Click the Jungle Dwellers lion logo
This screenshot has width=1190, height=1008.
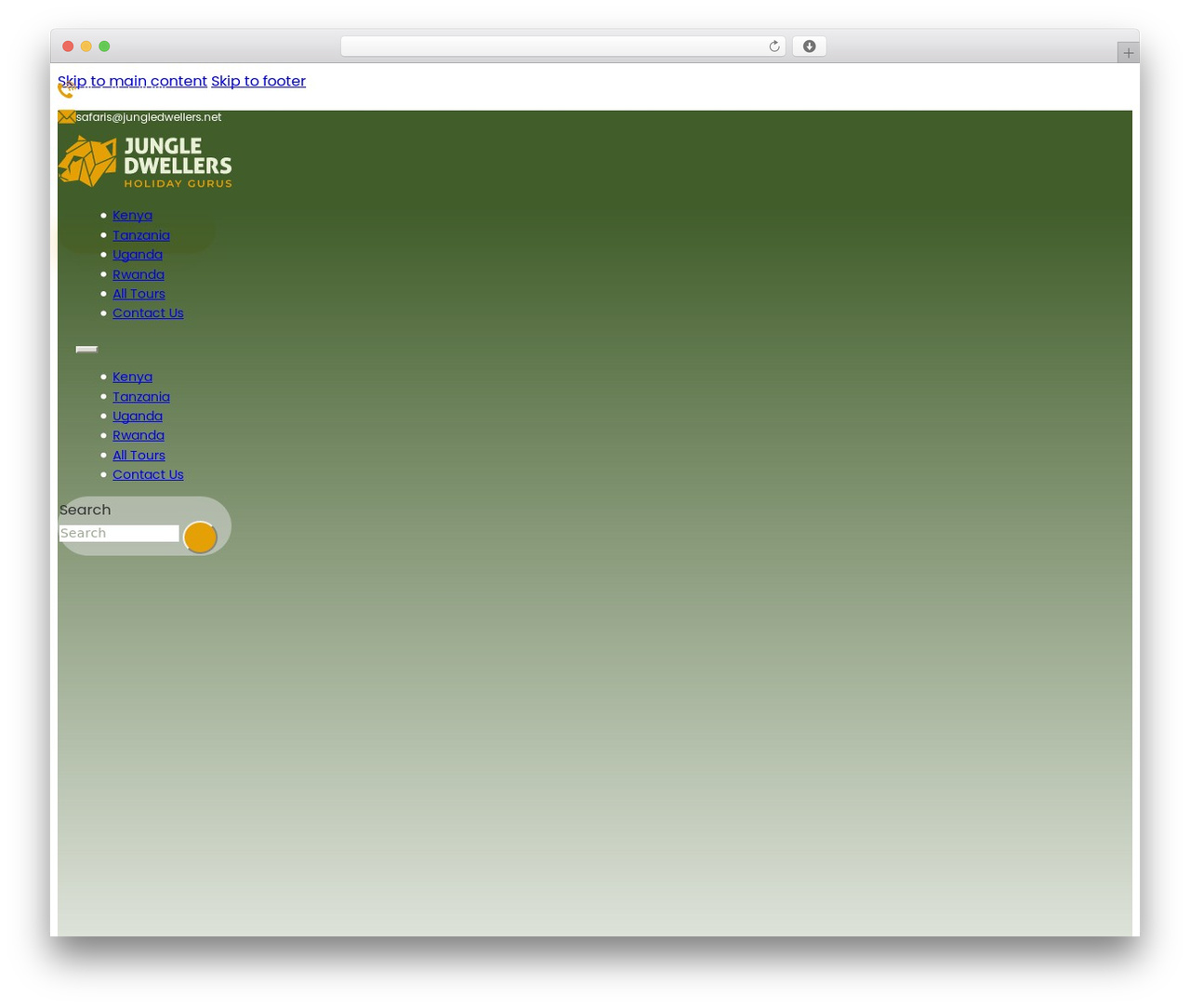pos(145,162)
